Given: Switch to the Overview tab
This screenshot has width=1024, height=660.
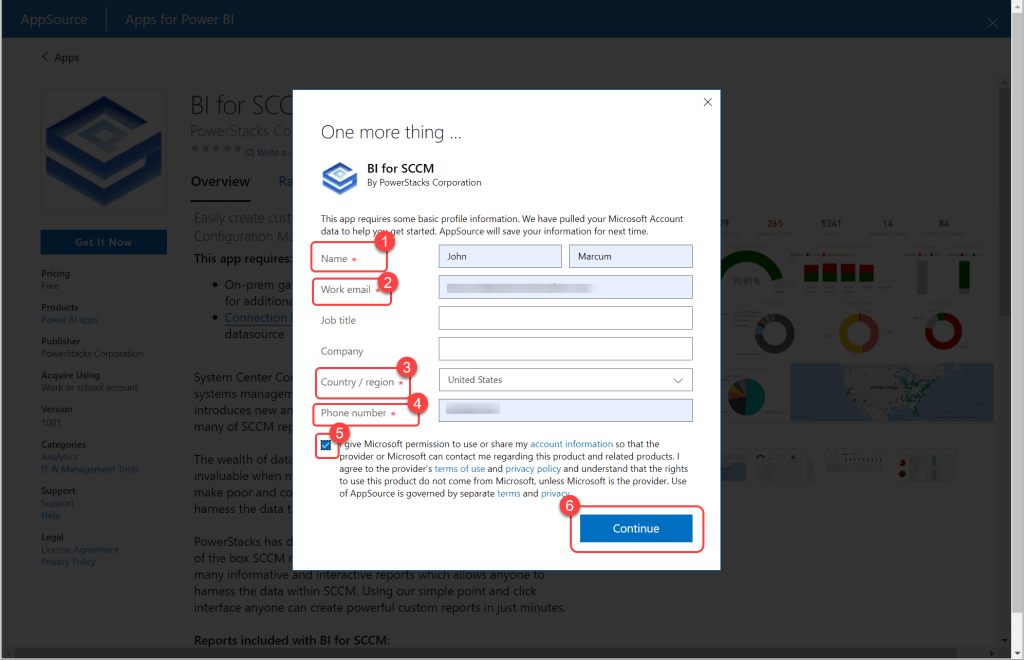Looking at the screenshot, I should [x=220, y=181].
